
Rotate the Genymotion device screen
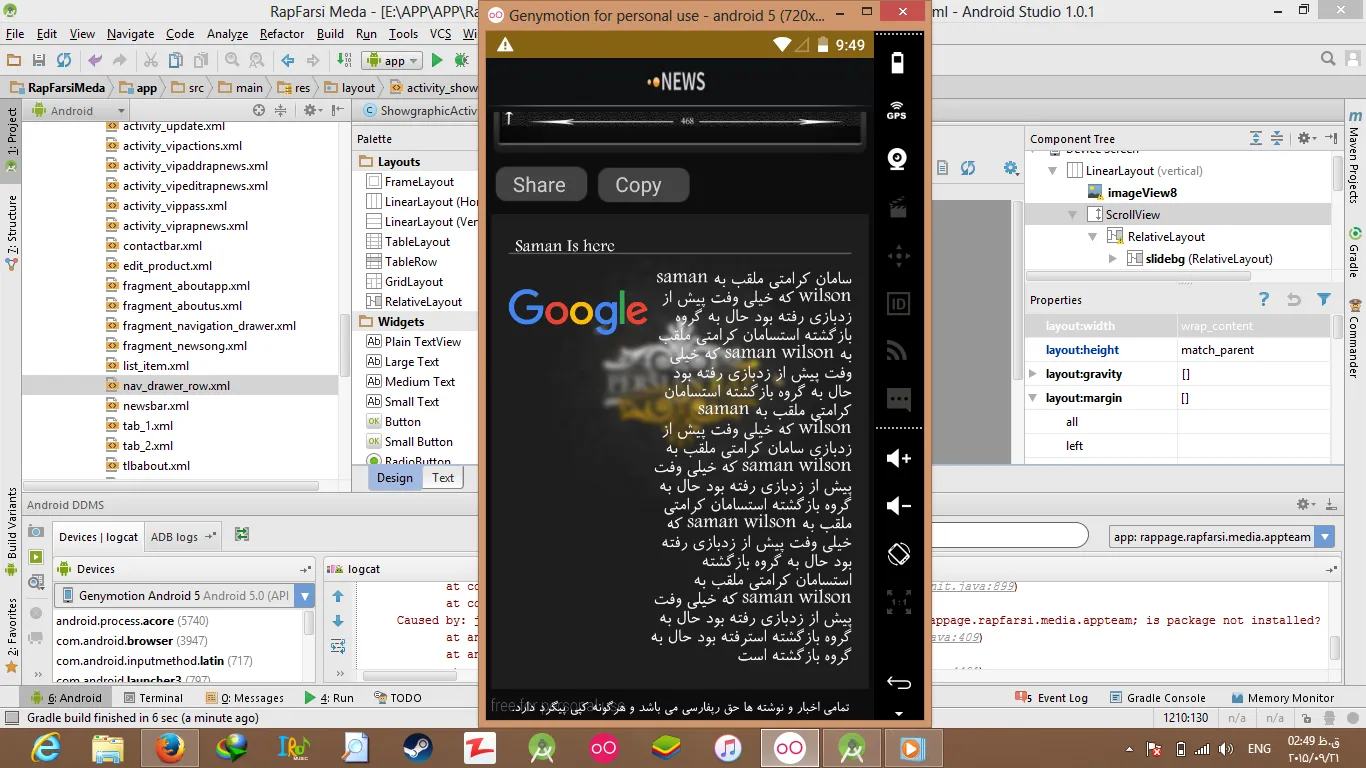(x=898, y=553)
